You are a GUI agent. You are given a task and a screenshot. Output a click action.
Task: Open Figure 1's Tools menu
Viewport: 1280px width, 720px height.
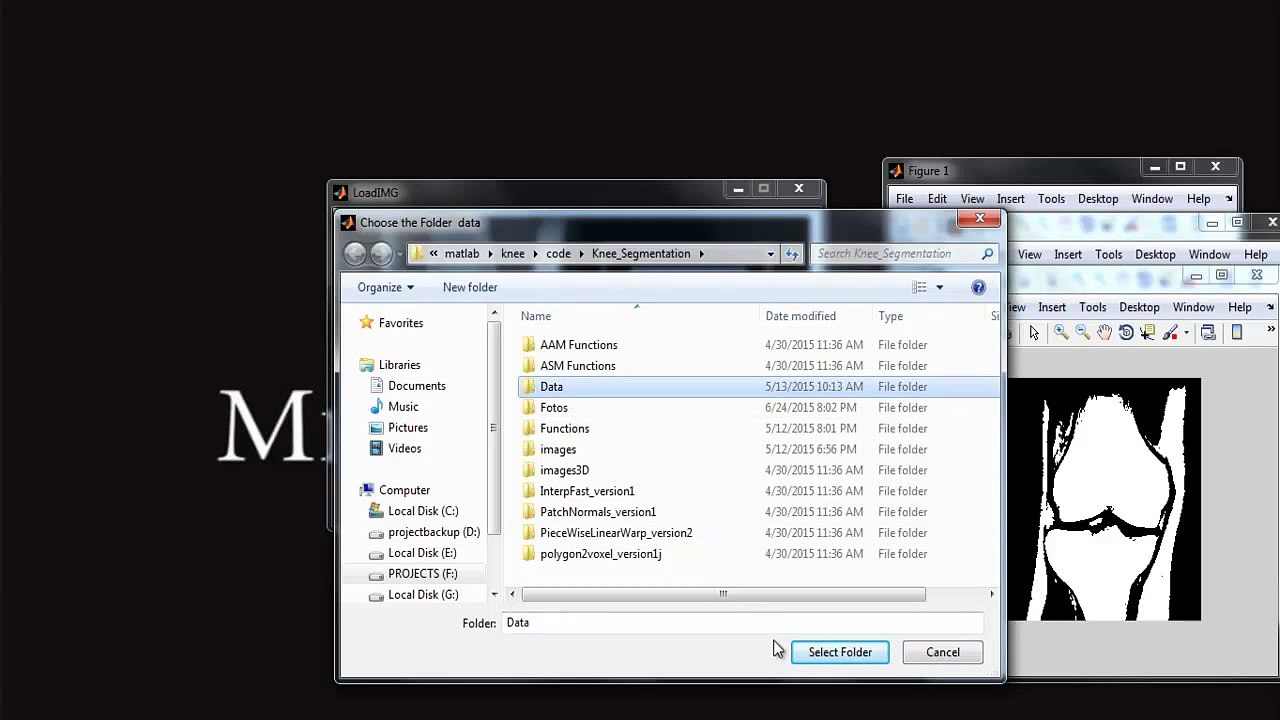pos(1051,199)
